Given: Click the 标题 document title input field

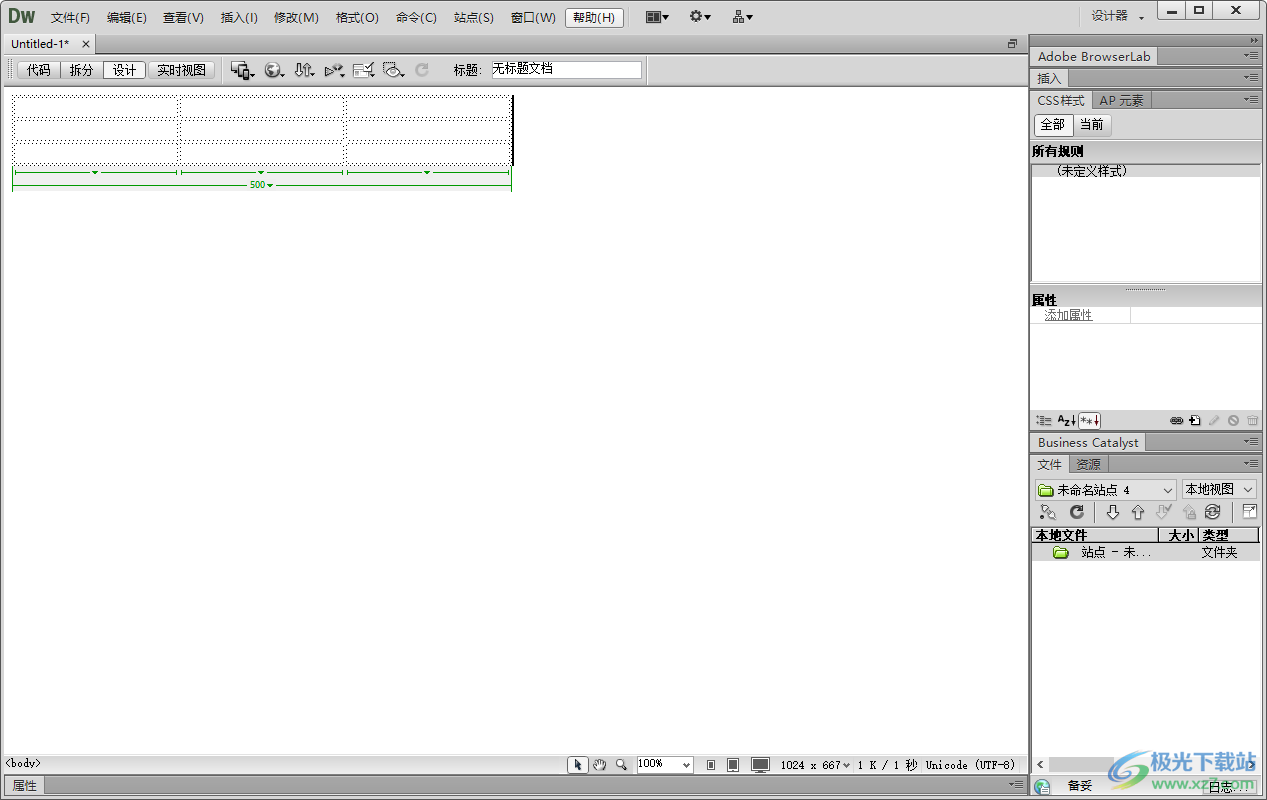Looking at the screenshot, I should 566,70.
